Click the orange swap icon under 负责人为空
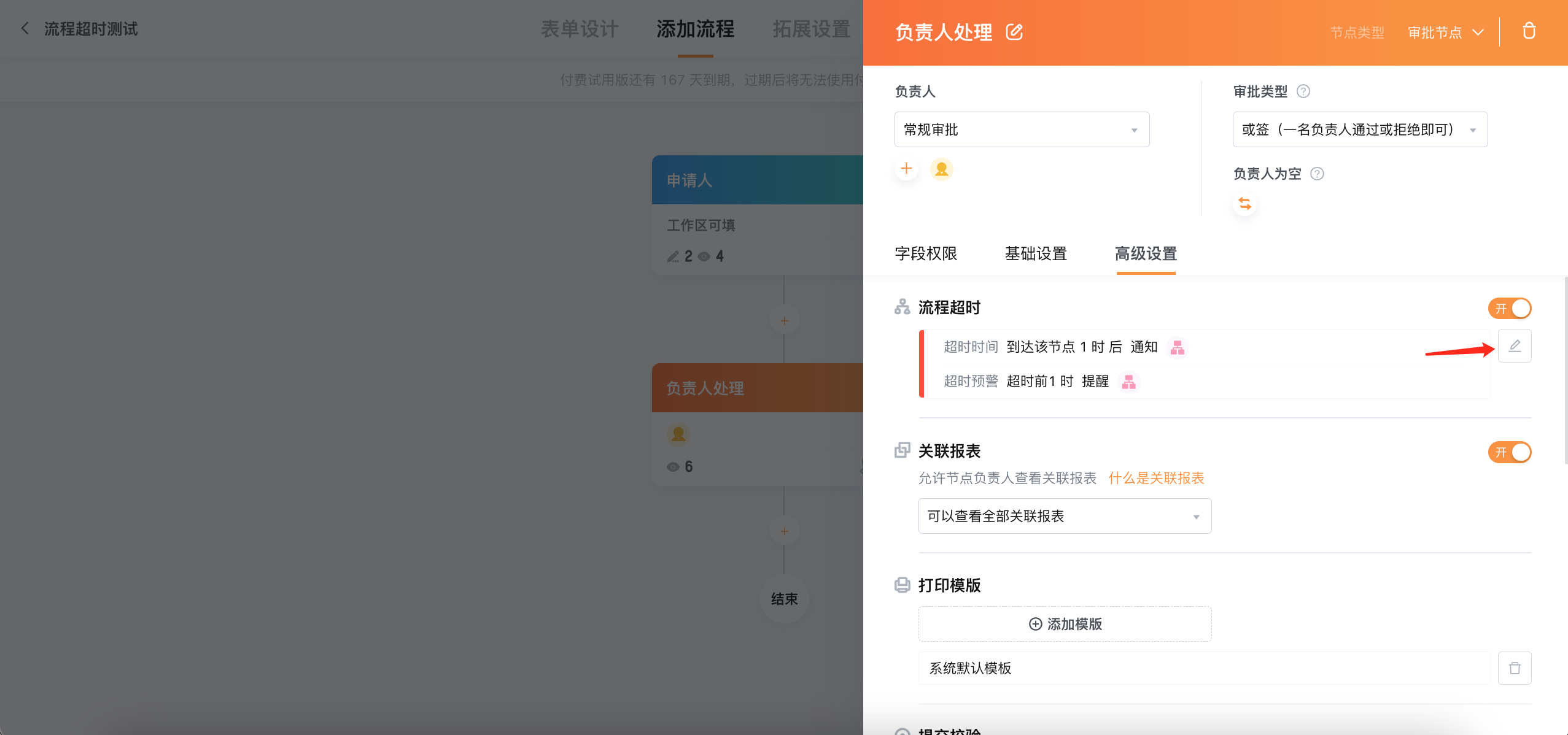The image size is (1568, 735). coord(1244,204)
